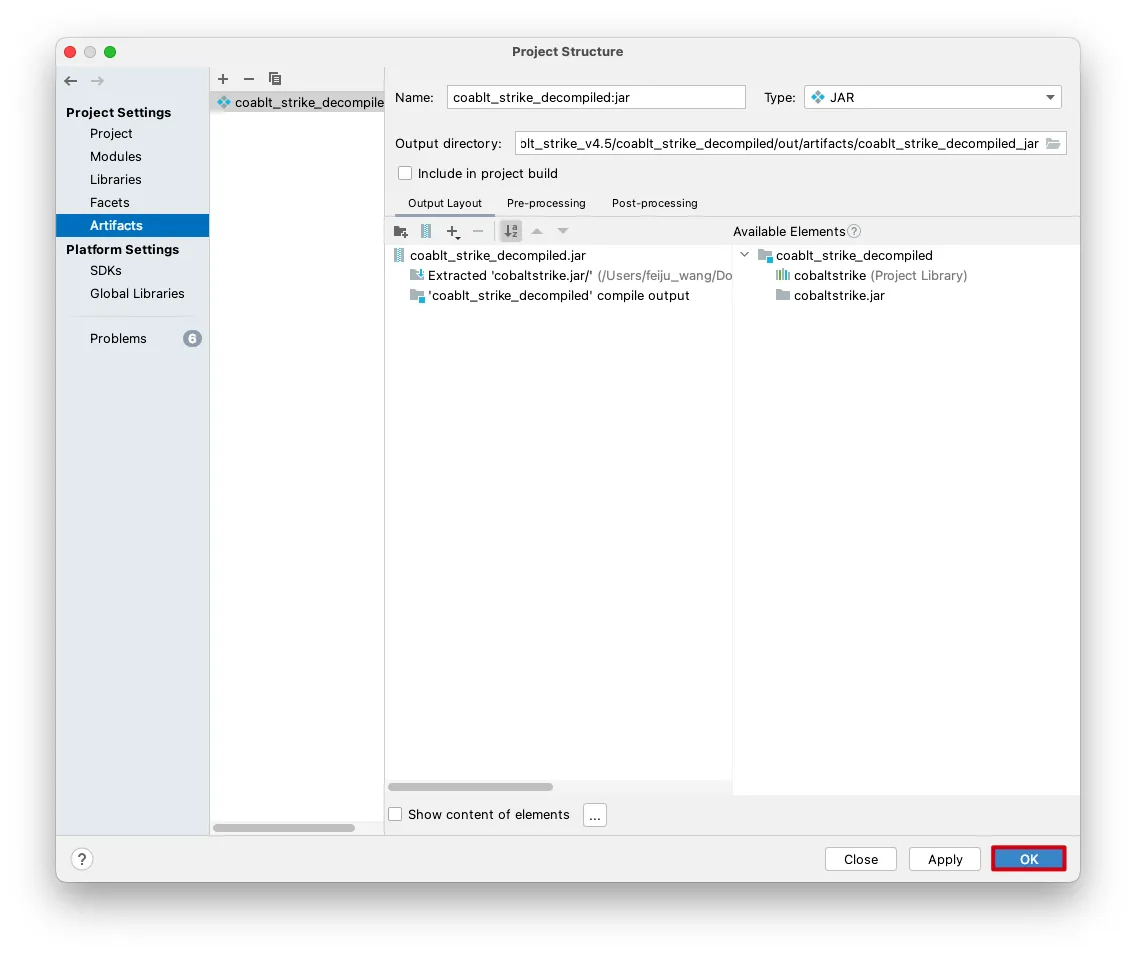Enable Include in project build checkbox
The height and width of the screenshot is (956, 1136).
pyautogui.click(x=405, y=173)
